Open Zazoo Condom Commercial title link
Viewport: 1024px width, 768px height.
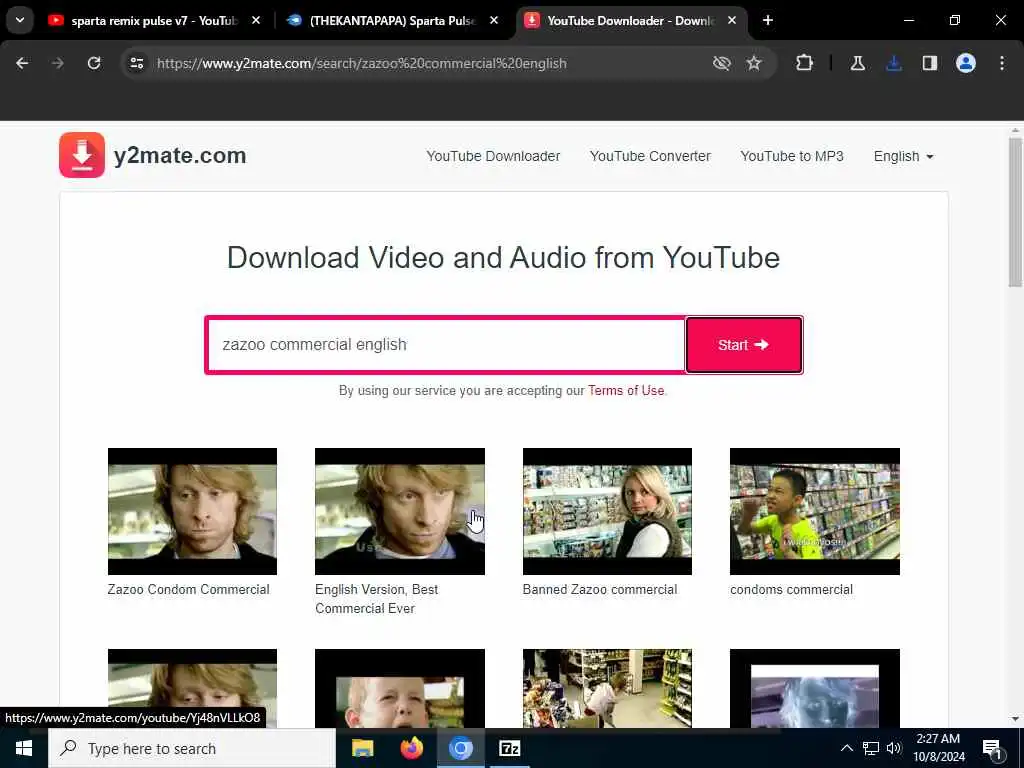pyautogui.click(x=188, y=590)
